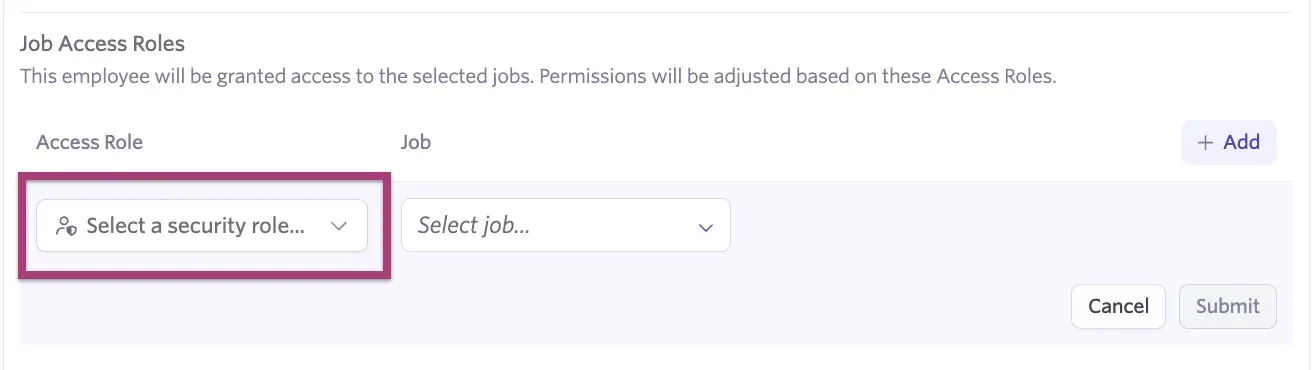1314x370 pixels.
Task: Expand the Select job combo box
Action: tap(566, 225)
